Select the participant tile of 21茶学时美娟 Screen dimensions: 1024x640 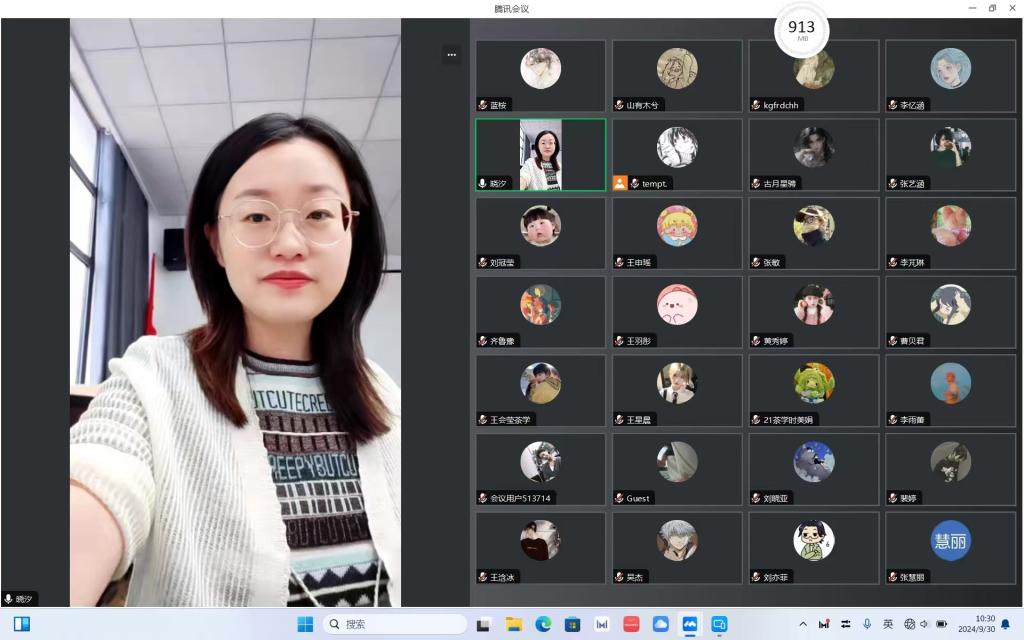pyautogui.click(x=813, y=390)
